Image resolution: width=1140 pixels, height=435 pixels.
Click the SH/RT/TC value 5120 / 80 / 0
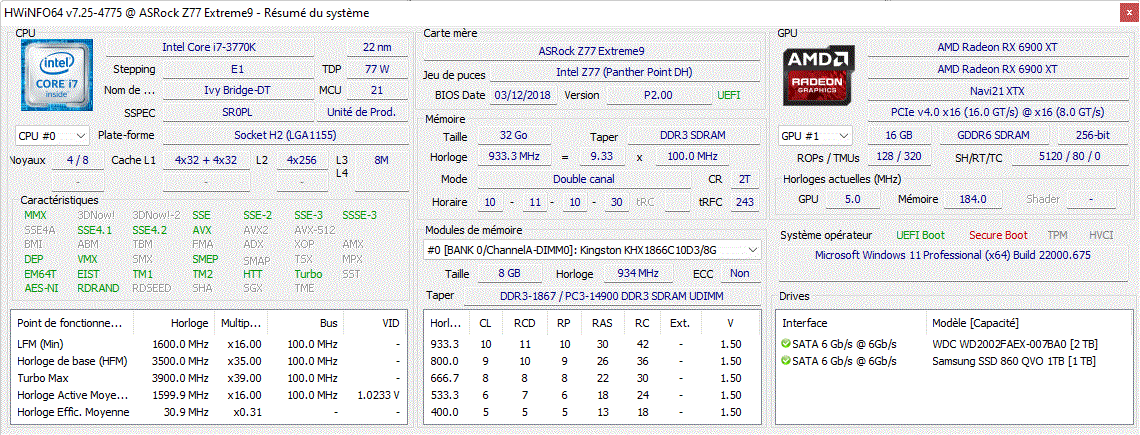click(1069, 157)
